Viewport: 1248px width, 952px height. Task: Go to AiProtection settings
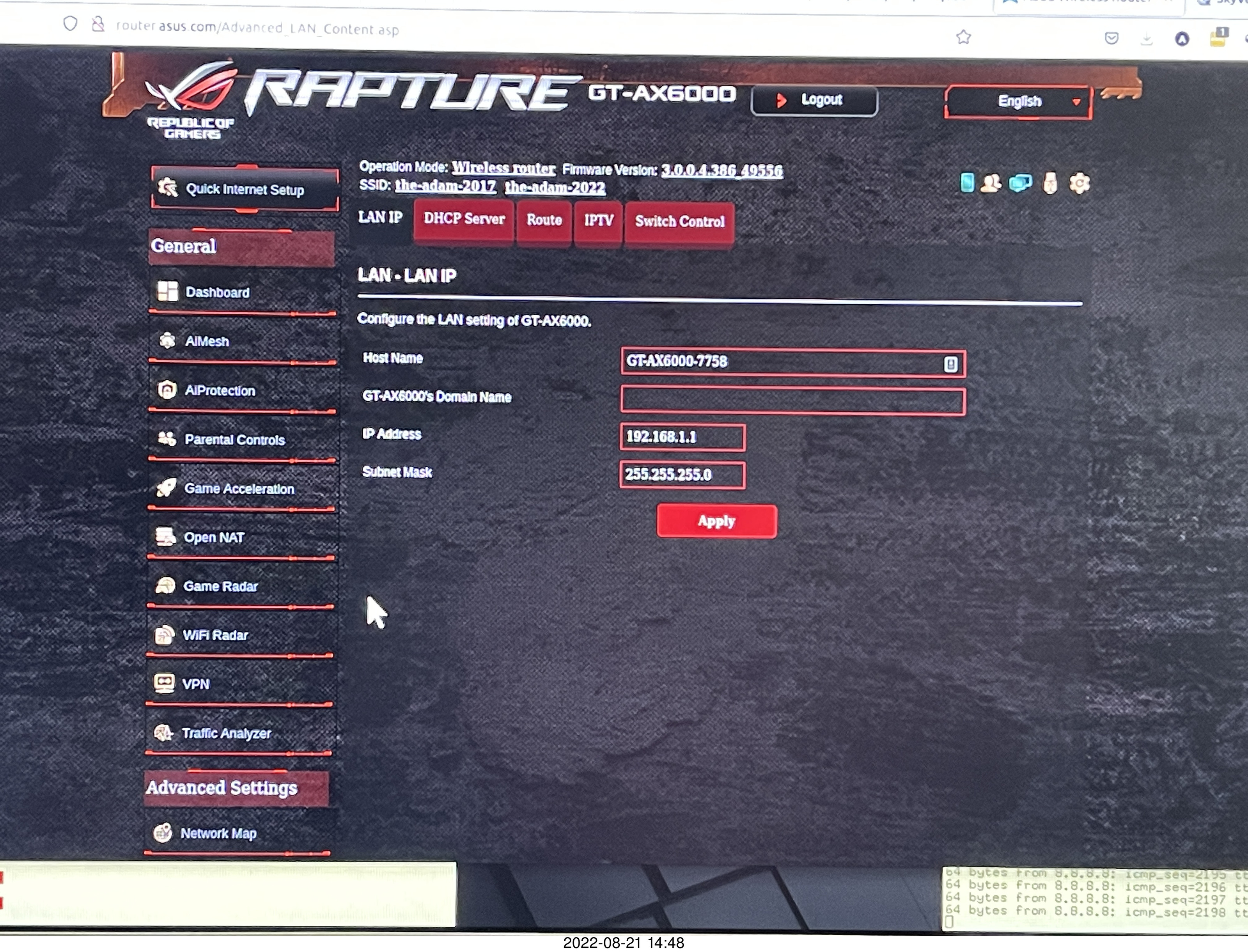(243, 390)
